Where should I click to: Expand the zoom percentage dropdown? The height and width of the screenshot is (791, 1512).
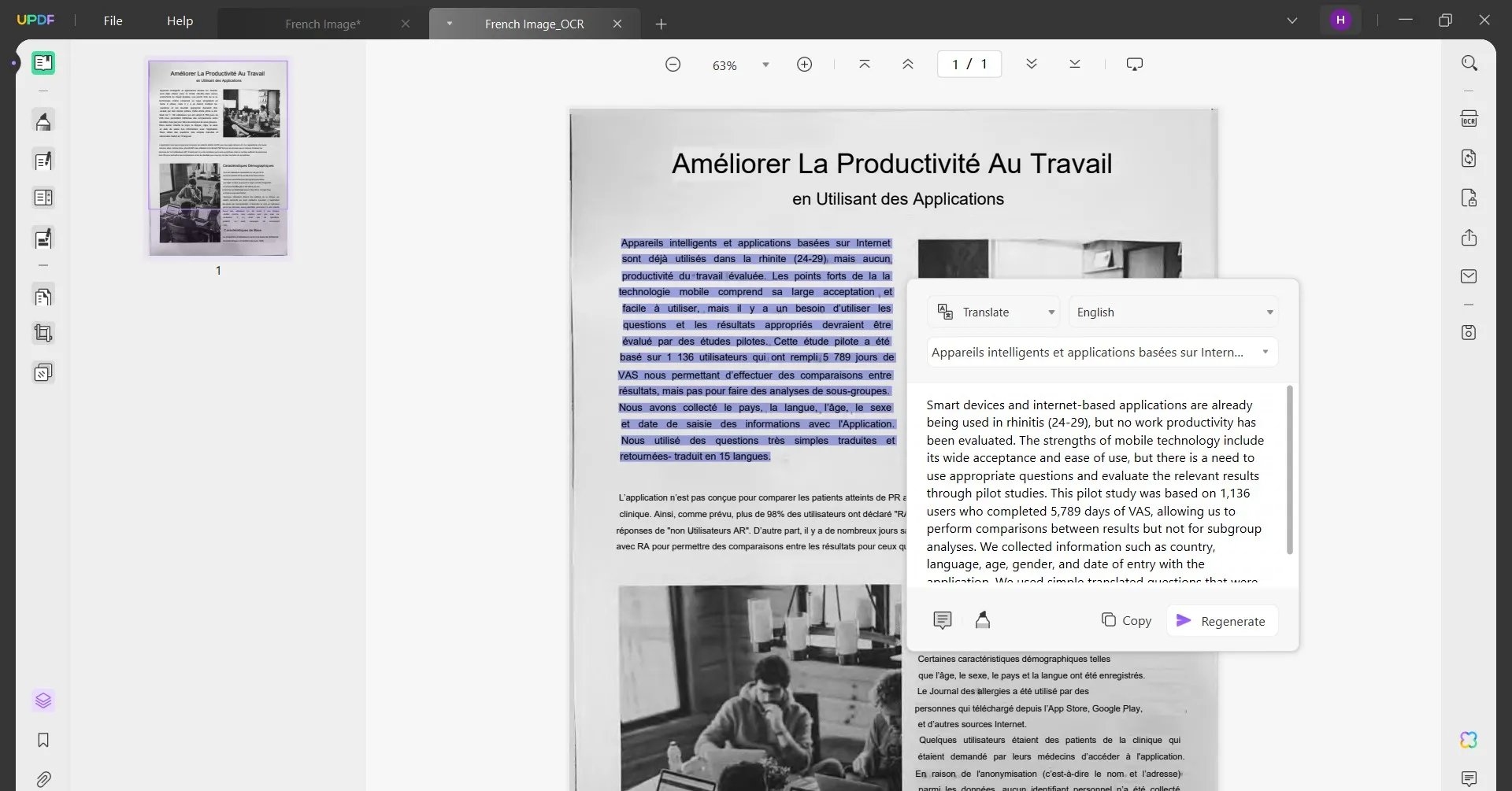tap(765, 65)
